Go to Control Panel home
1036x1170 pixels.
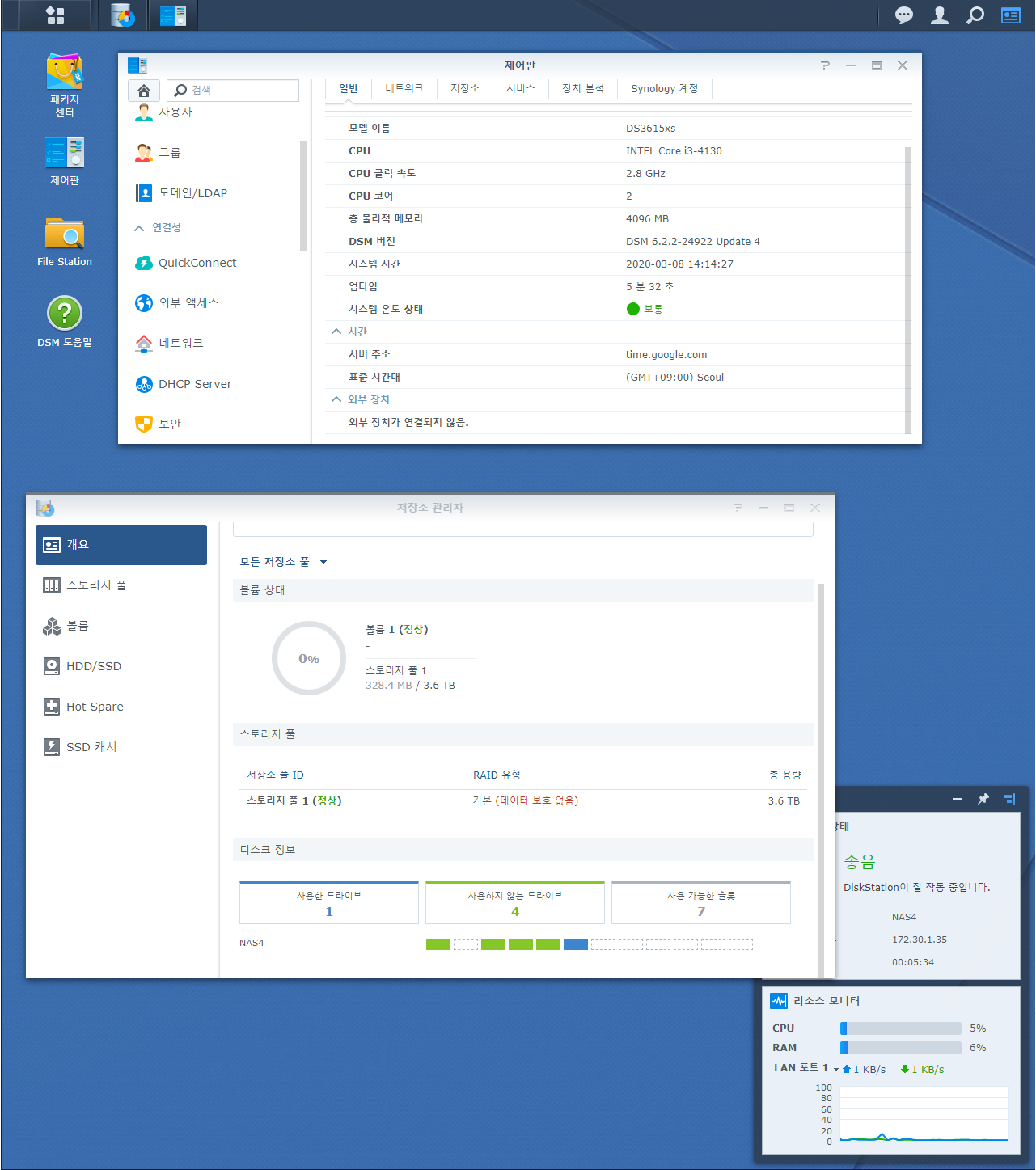(x=144, y=91)
